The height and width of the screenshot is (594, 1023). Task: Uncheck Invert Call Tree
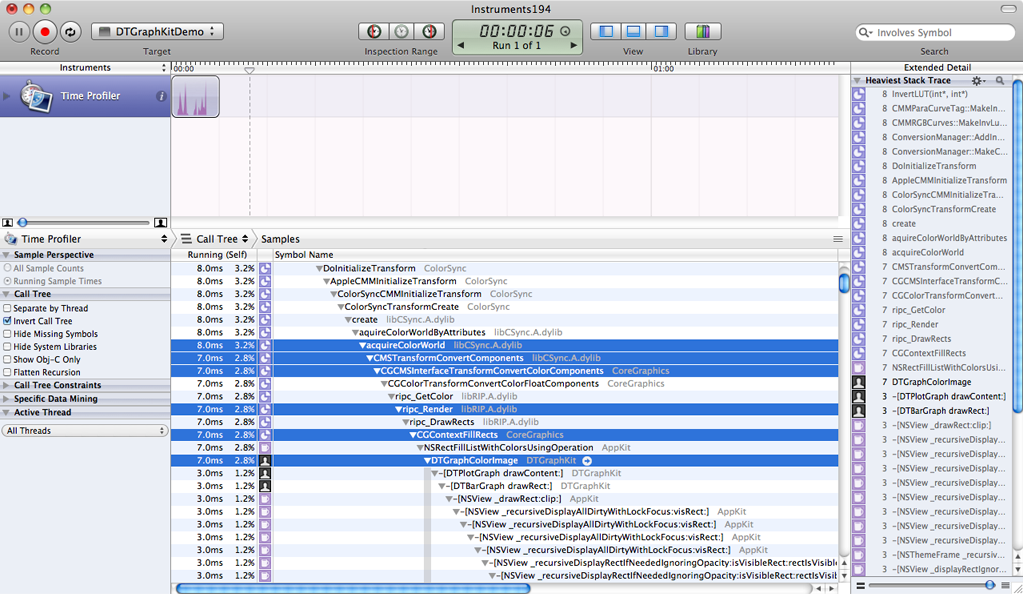(x=8, y=321)
